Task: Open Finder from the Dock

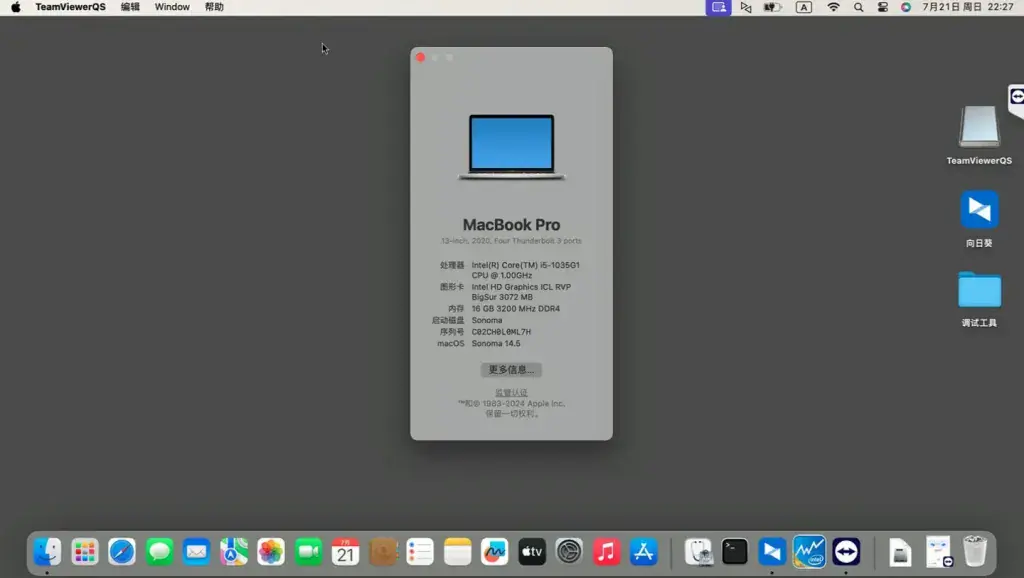Action: pyautogui.click(x=47, y=552)
